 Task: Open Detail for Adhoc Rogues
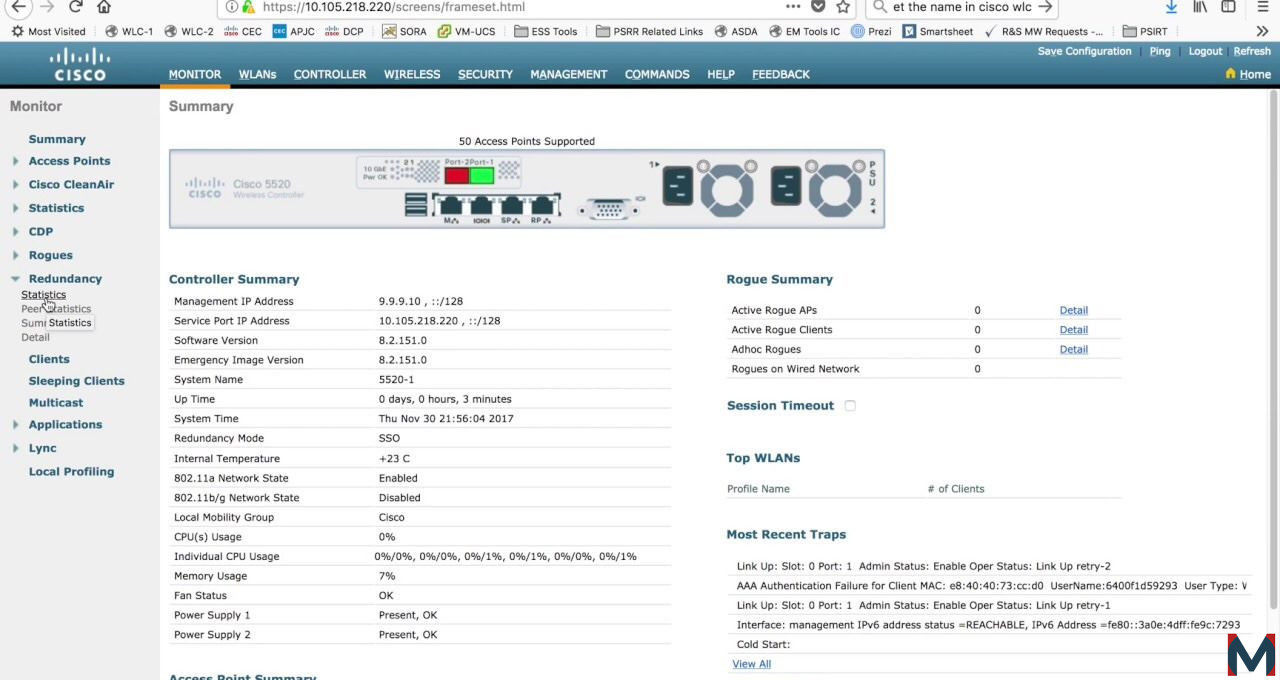1074,349
